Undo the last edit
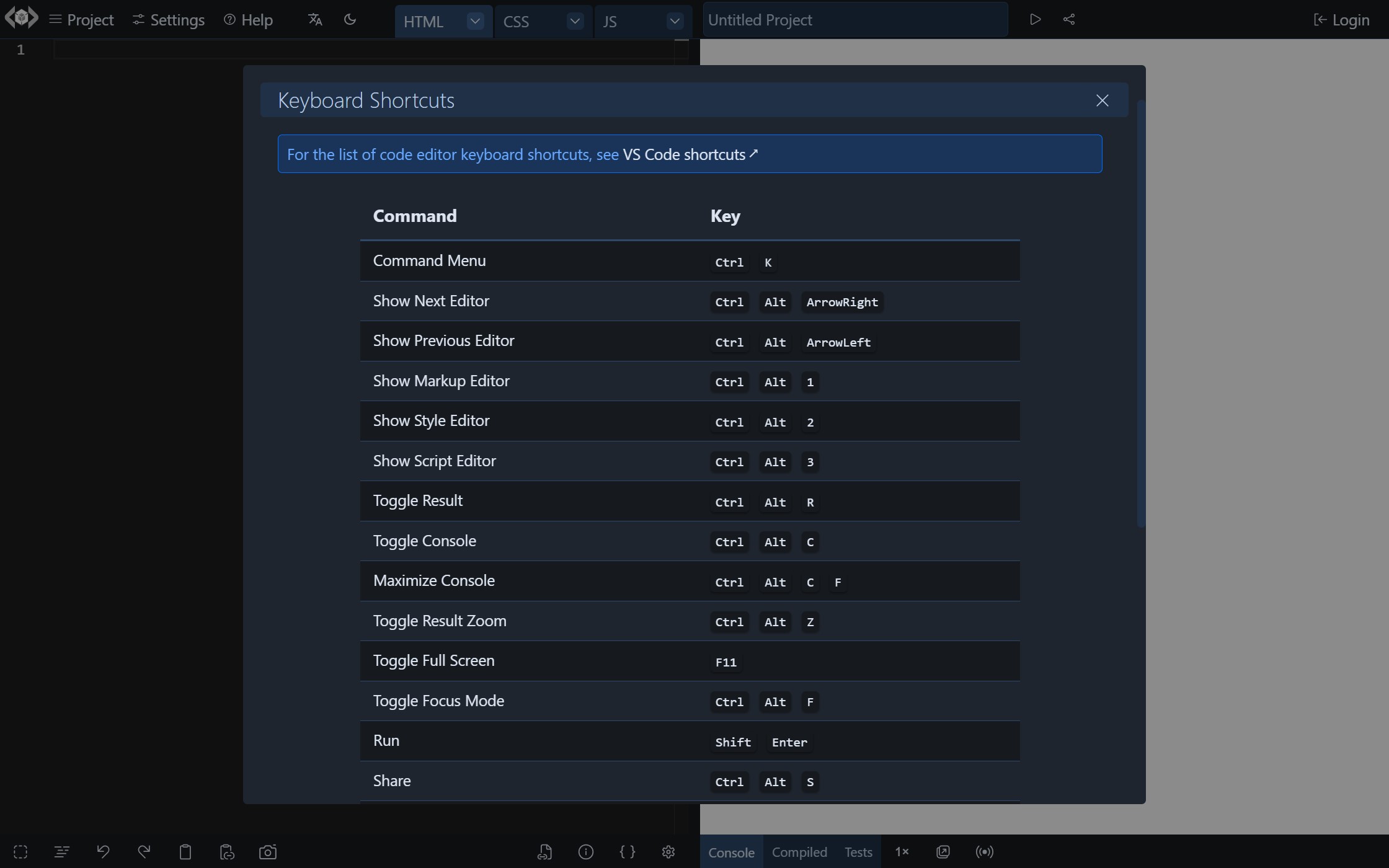This screenshot has width=1389, height=868. (x=104, y=852)
